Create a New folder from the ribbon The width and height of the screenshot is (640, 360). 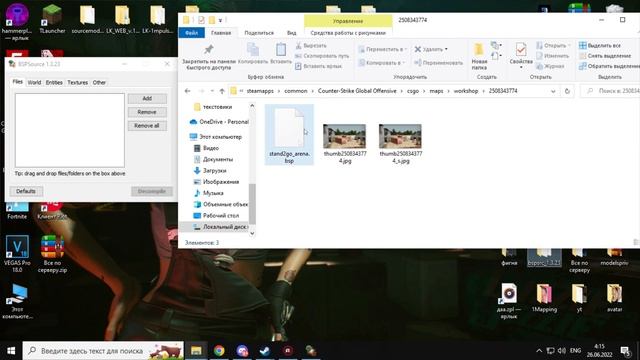click(479, 57)
